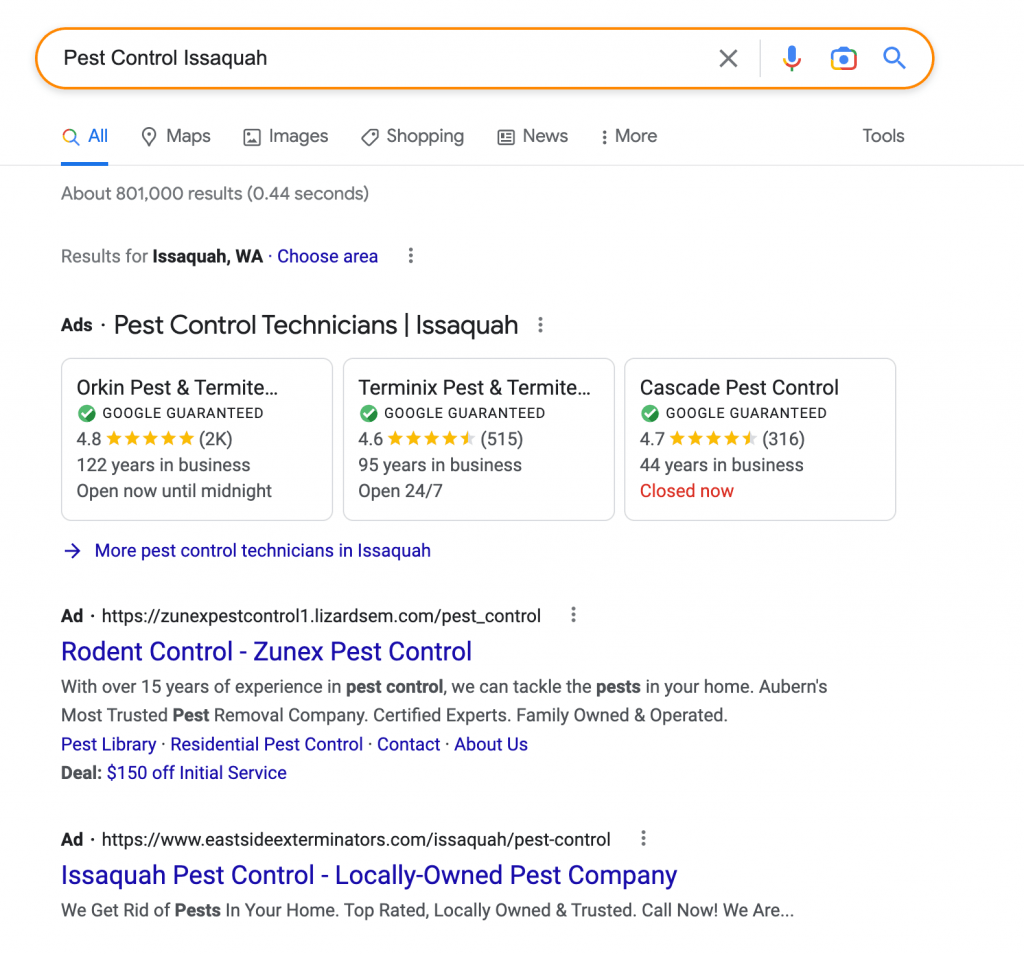The width and height of the screenshot is (1024, 954).
Task: Switch to the Images tab
Action: coord(285,136)
